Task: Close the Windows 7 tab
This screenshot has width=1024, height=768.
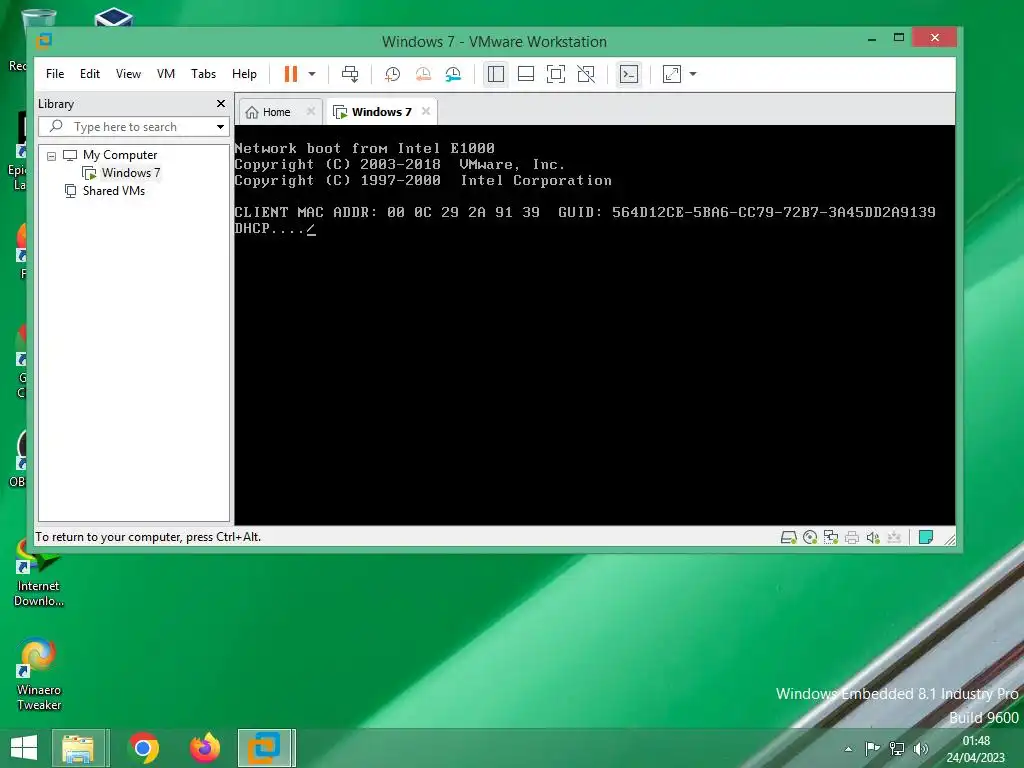Action: click(x=426, y=112)
